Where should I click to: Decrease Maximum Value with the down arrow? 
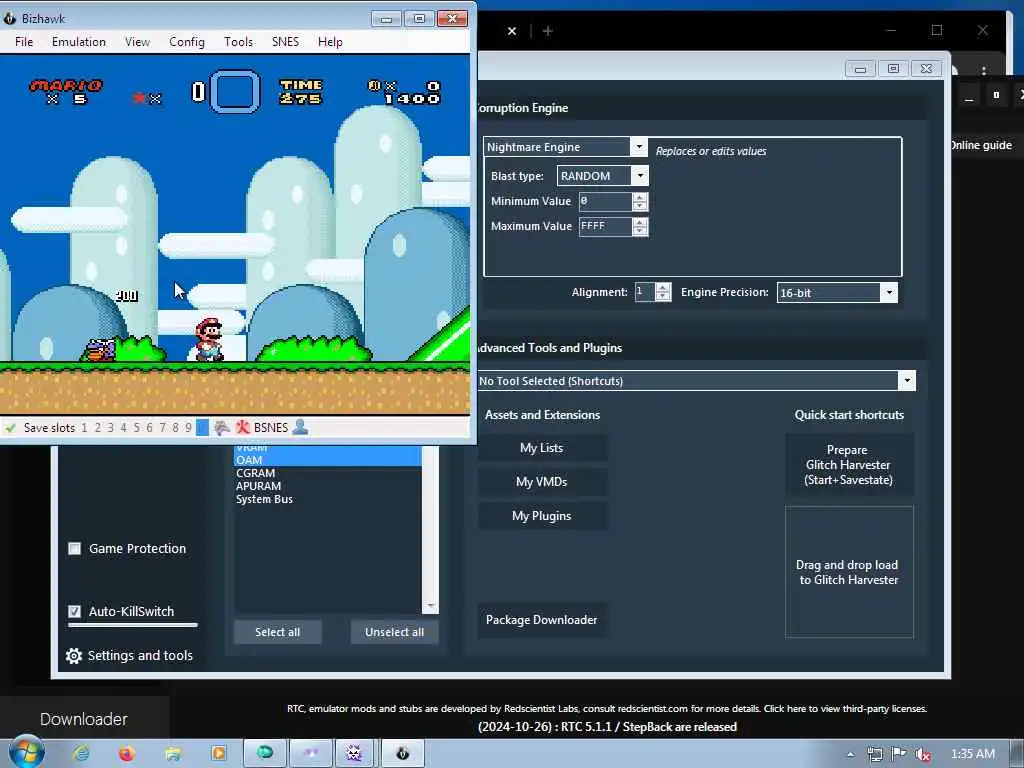[x=640, y=231]
